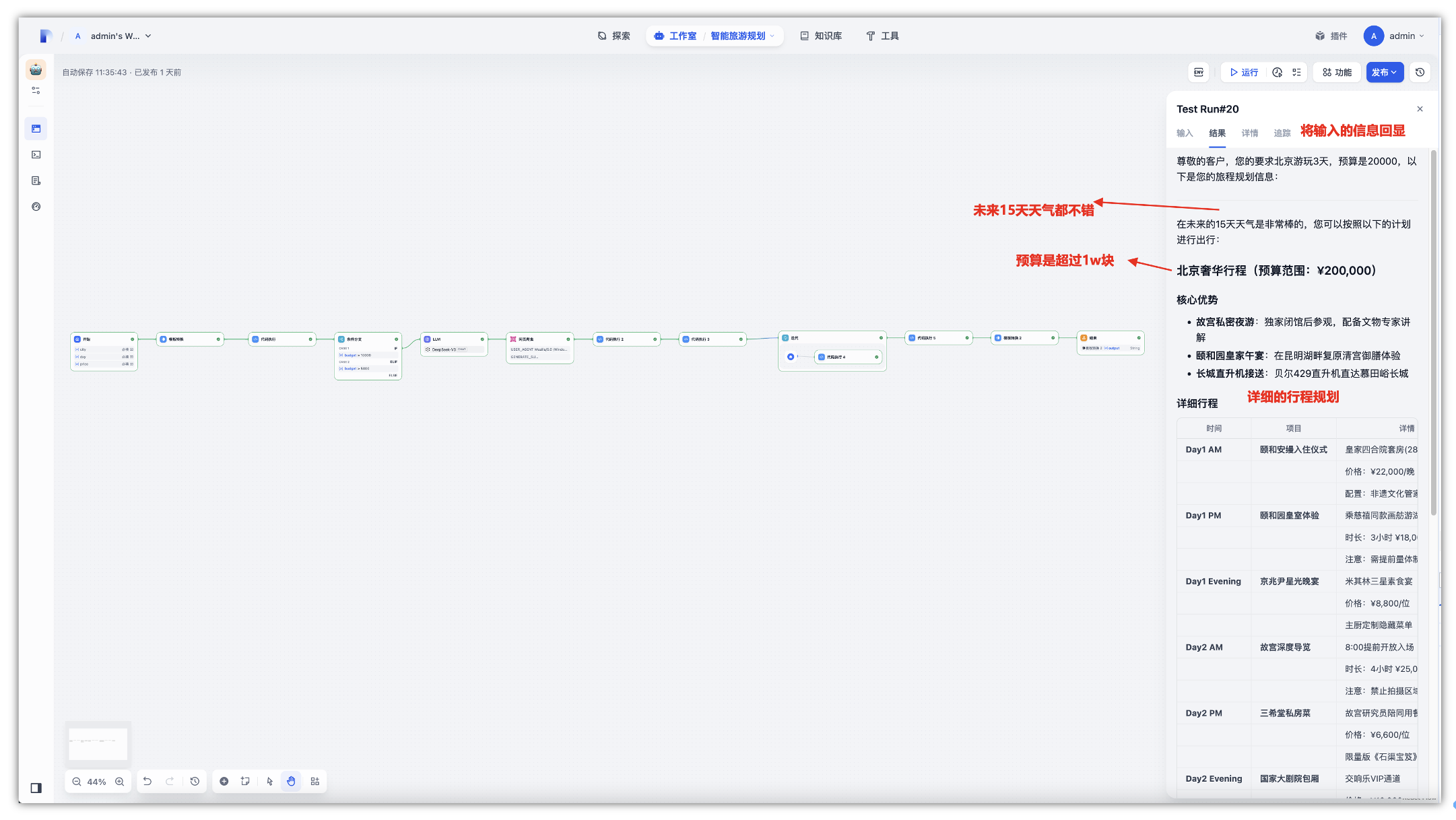Image resolution: width=1456 pixels, height=820 pixels.
Task: Click the canvas minimap thumbnail
Action: pyautogui.click(x=98, y=743)
